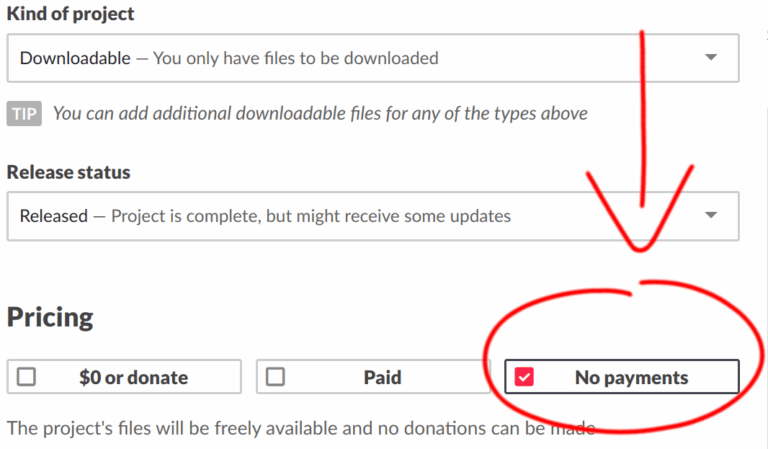Tick the $0 or donate checkbox

click(x=27, y=377)
